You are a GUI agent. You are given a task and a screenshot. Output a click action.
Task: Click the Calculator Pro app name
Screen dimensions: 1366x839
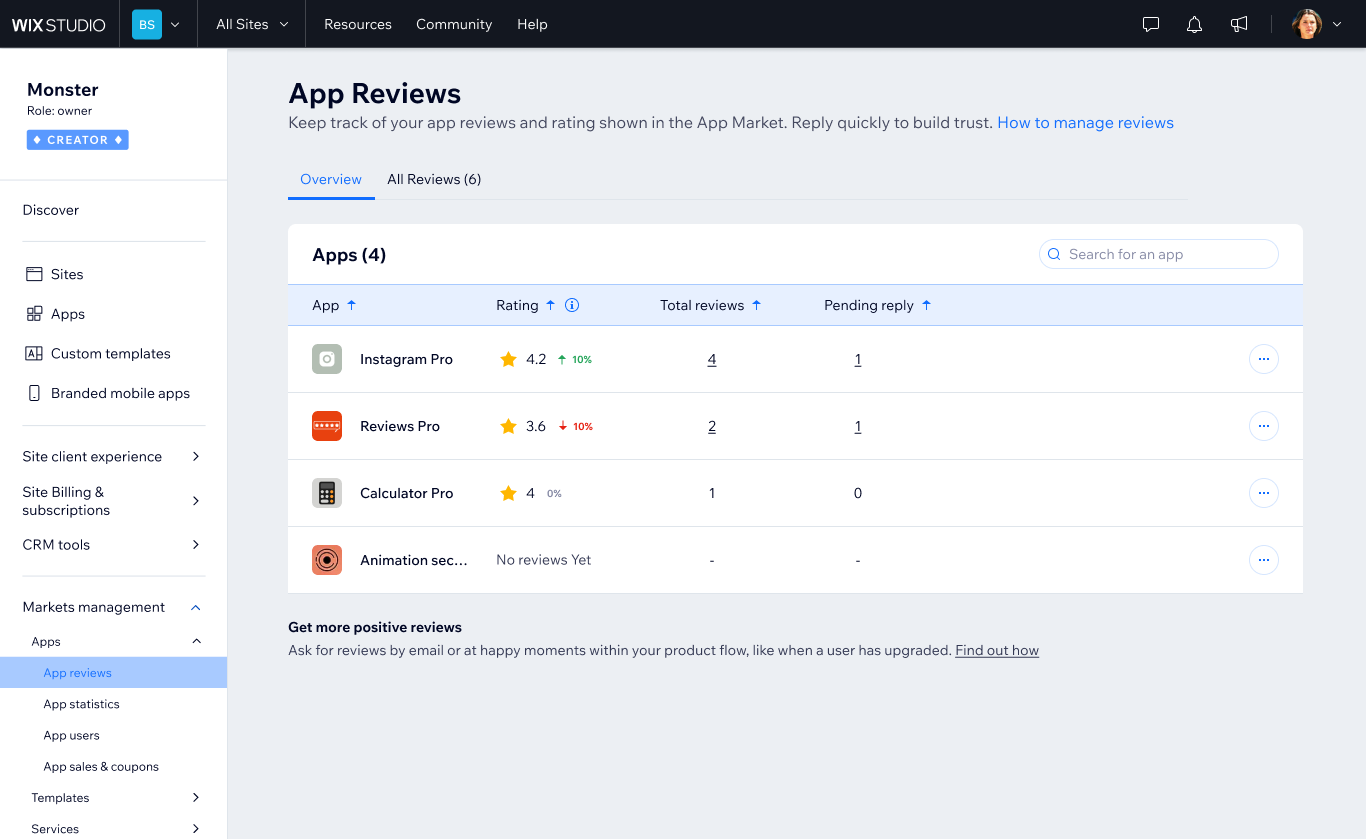[406, 493]
